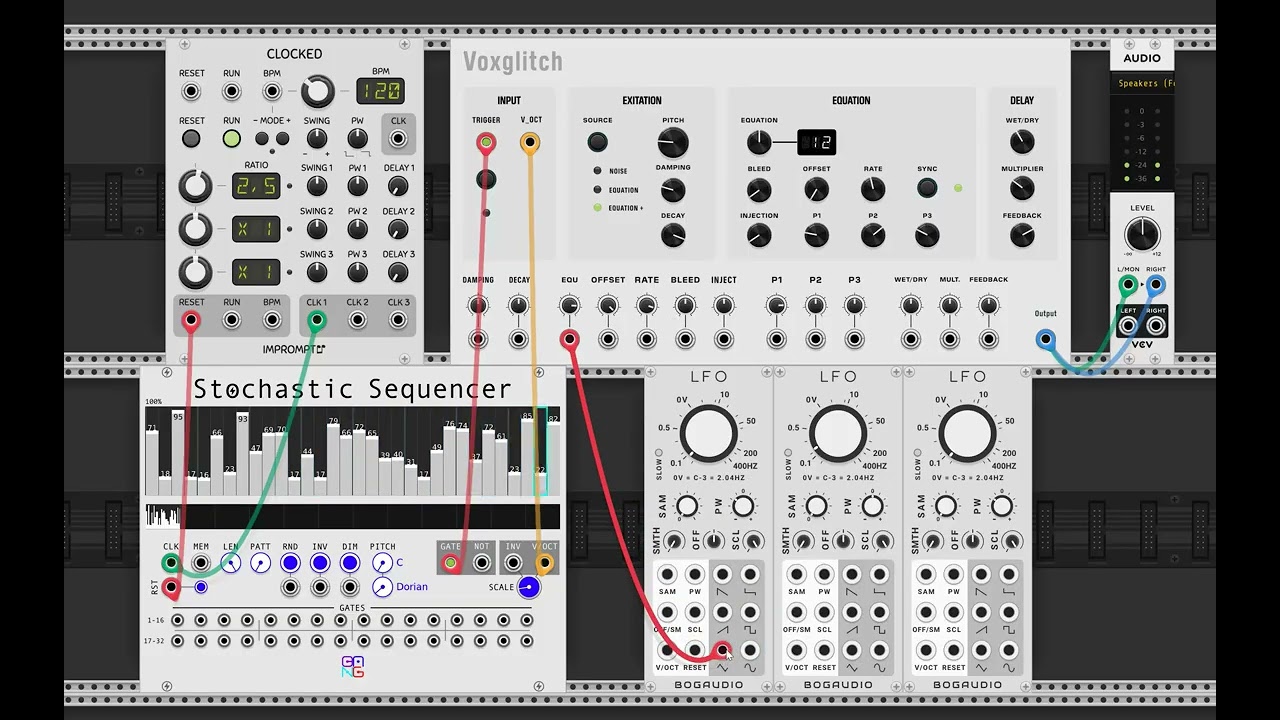The height and width of the screenshot is (720, 1280).
Task: Click the bottom BPM output jack on Clocked
Action: tap(272, 320)
